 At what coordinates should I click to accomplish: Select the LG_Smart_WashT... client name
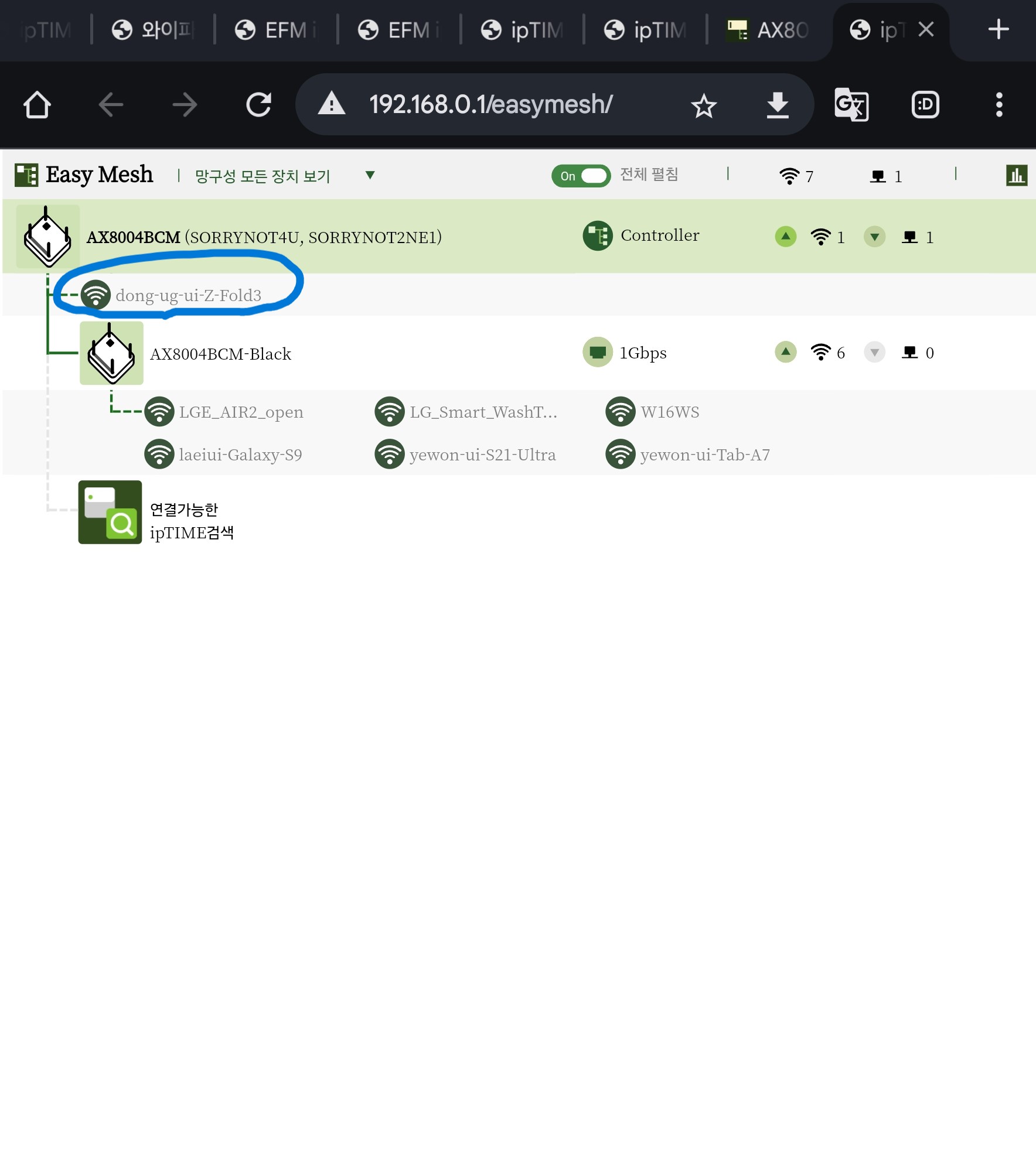[x=483, y=412]
